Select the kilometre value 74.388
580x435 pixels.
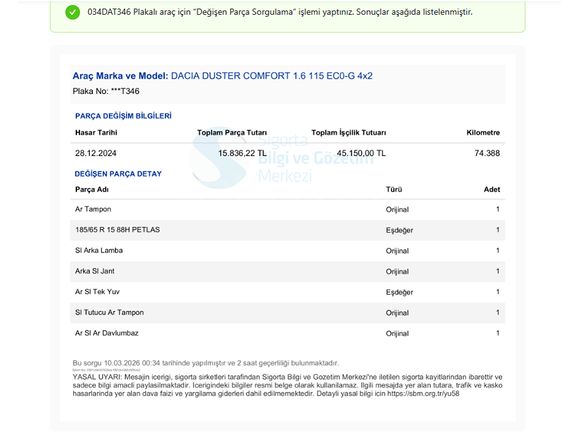coord(487,153)
